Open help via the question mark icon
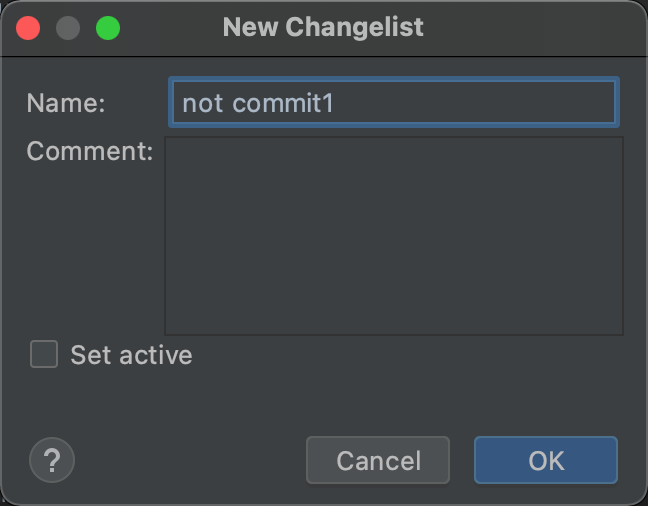This screenshot has height=506, width=648. pos(52,461)
